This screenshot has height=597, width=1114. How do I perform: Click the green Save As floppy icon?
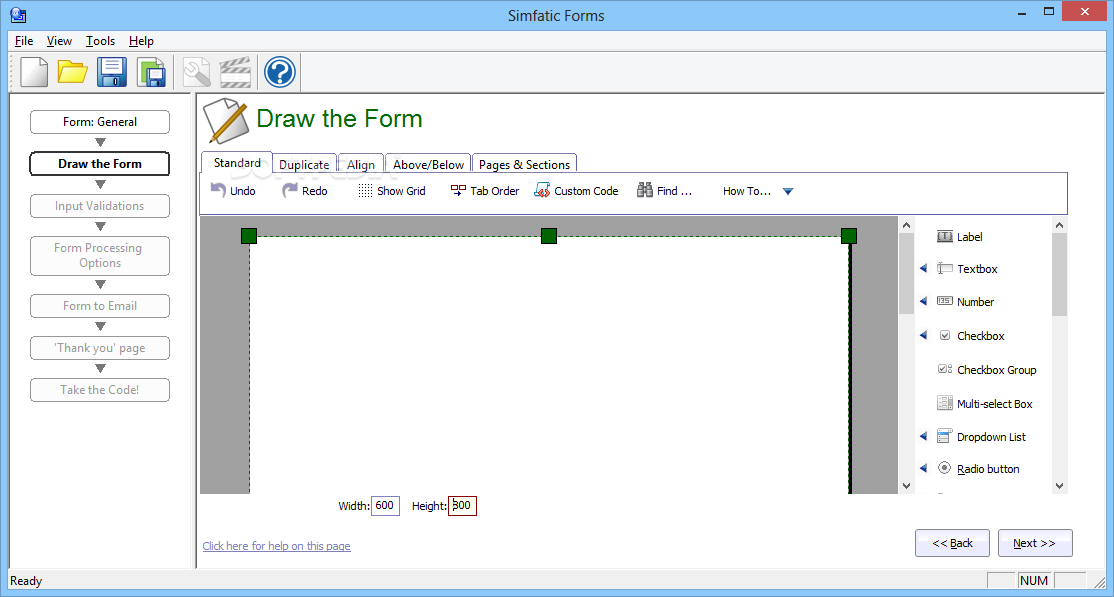[151, 72]
